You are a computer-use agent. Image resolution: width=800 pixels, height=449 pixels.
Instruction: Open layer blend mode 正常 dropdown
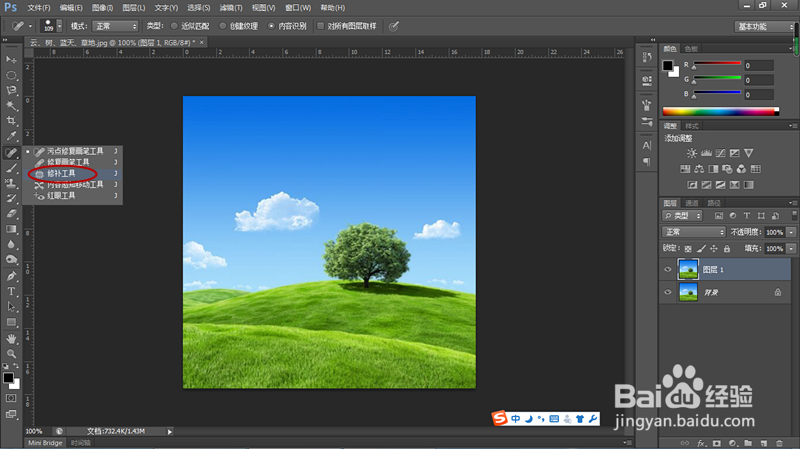tap(694, 232)
